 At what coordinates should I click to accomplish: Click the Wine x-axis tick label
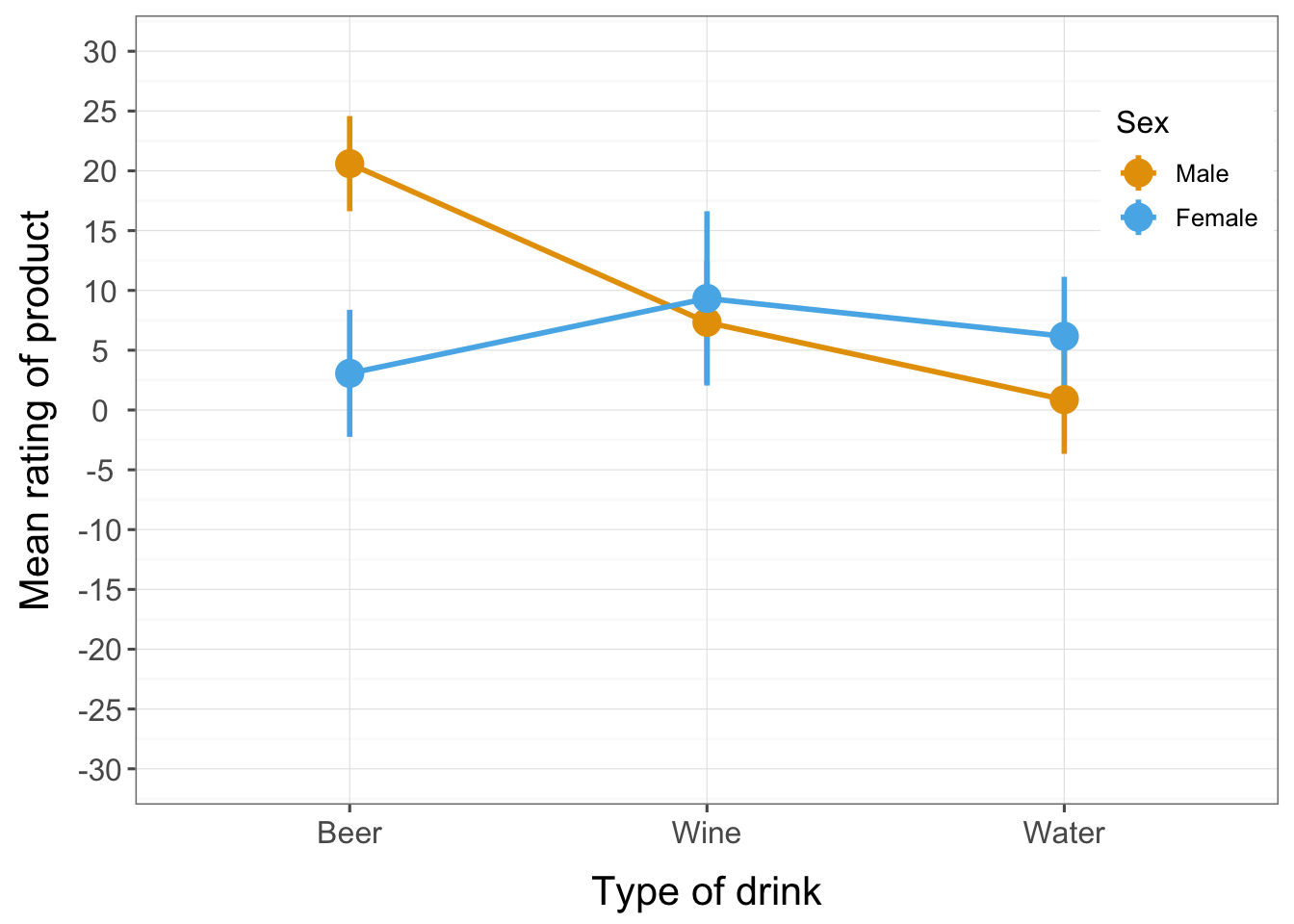pos(707,833)
